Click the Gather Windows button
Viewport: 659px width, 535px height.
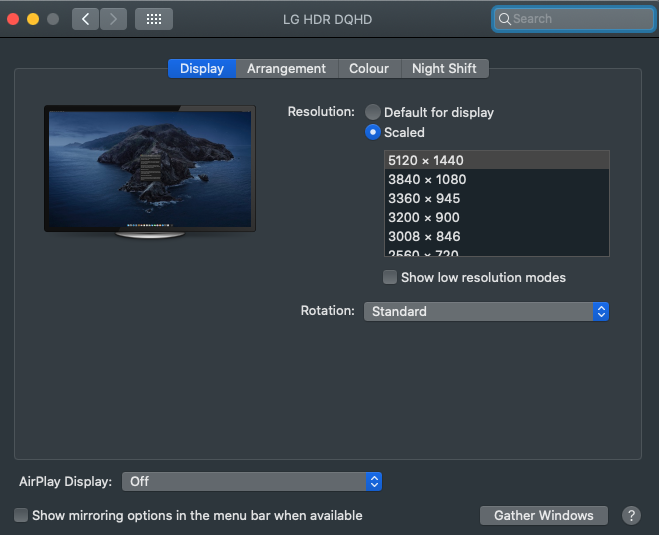pyautogui.click(x=544, y=515)
